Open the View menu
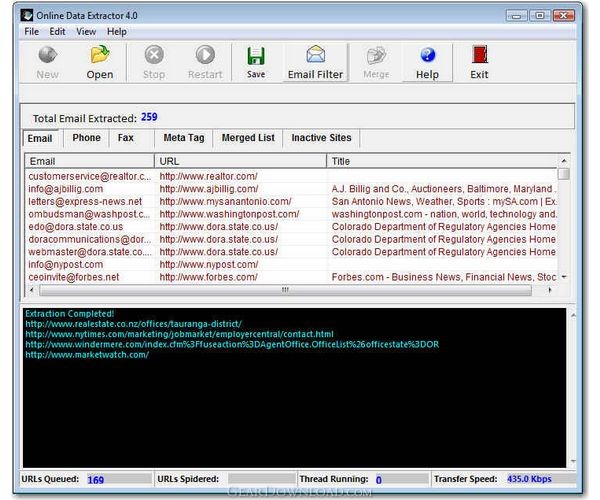The width and height of the screenshot is (600, 500). point(86,32)
